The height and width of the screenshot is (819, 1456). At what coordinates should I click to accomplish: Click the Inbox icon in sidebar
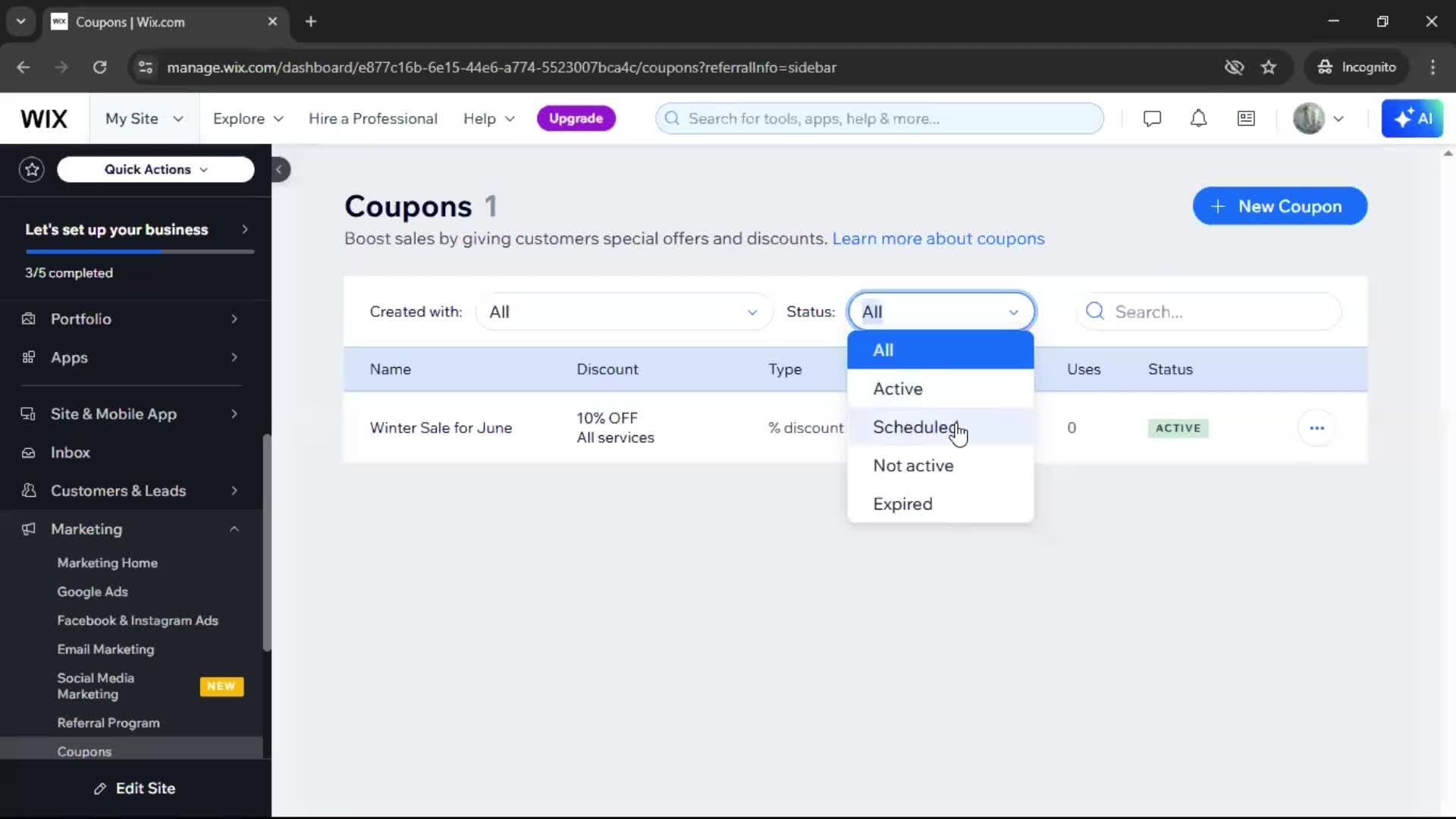29,452
